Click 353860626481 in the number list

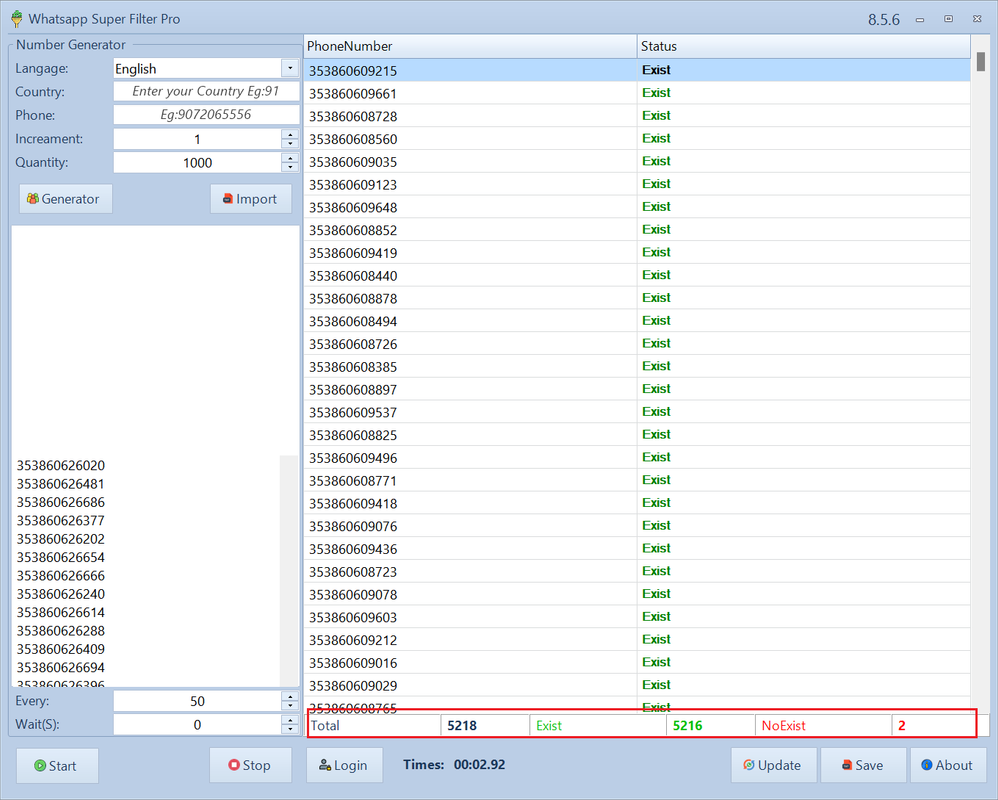point(60,484)
